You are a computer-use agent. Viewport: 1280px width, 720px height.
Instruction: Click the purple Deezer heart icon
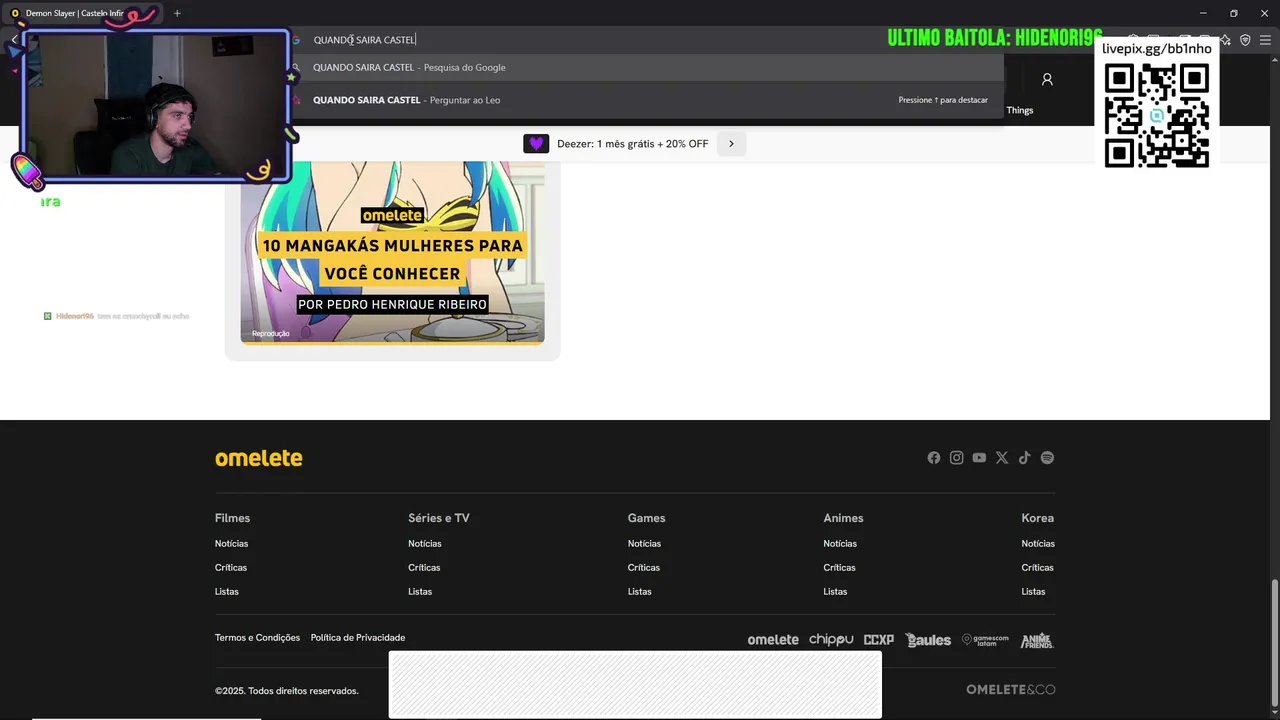click(x=536, y=144)
